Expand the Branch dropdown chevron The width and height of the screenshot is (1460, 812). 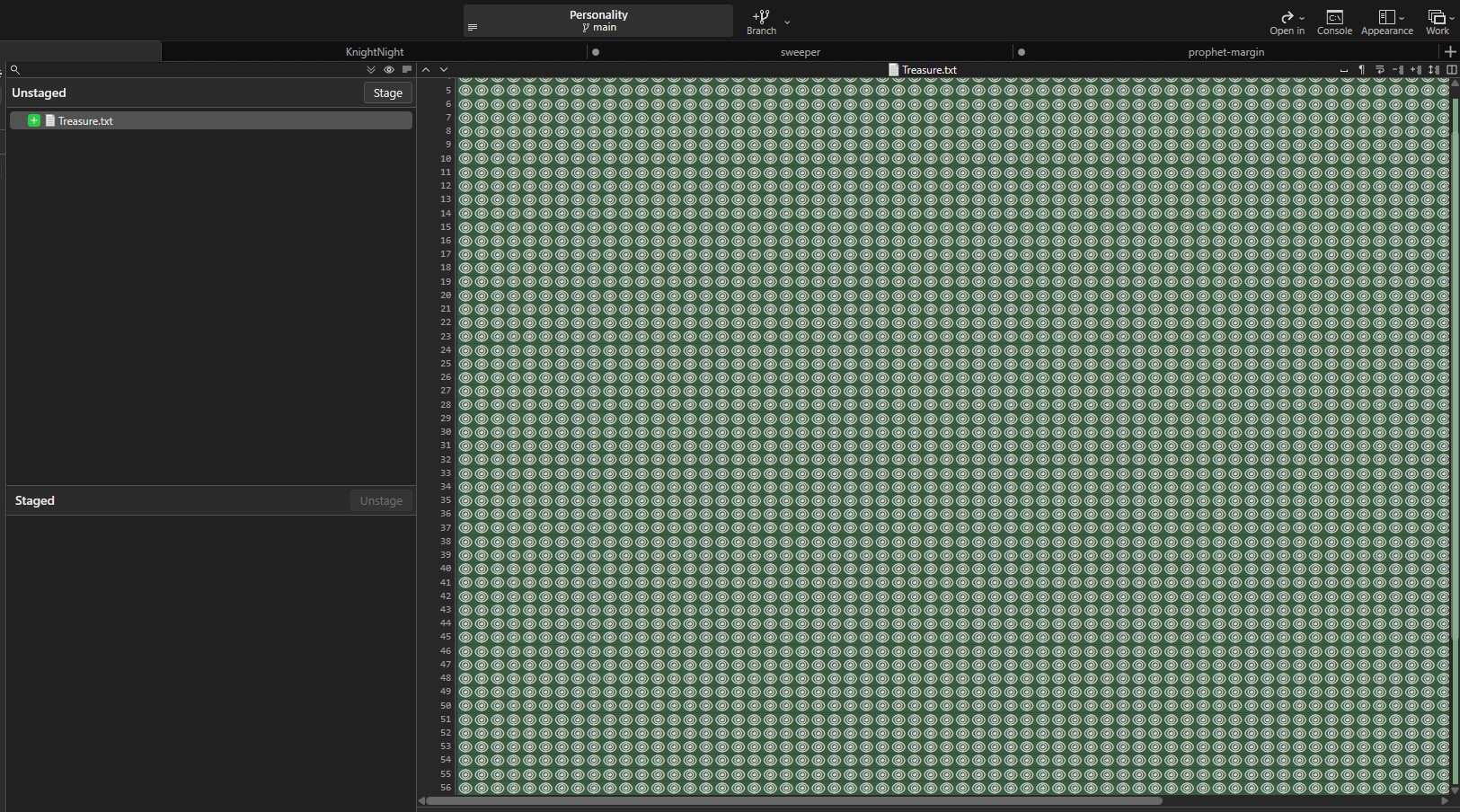pyautogui.click(x=787, y=22)
